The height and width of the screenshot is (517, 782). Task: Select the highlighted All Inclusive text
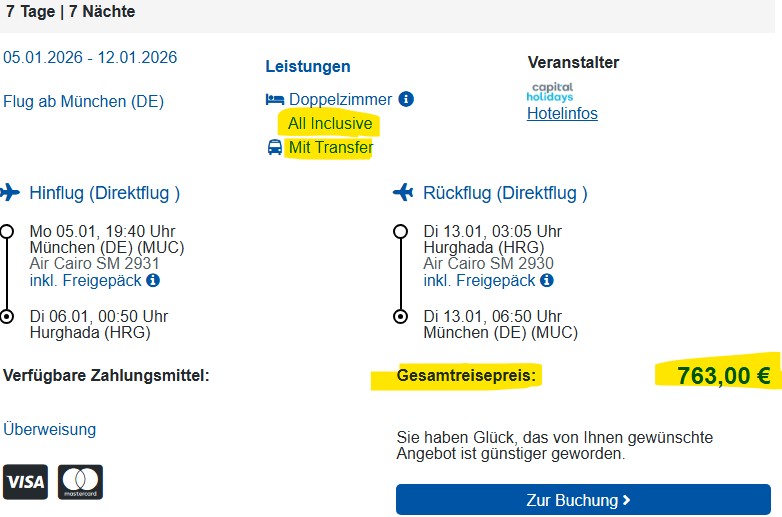330,124
